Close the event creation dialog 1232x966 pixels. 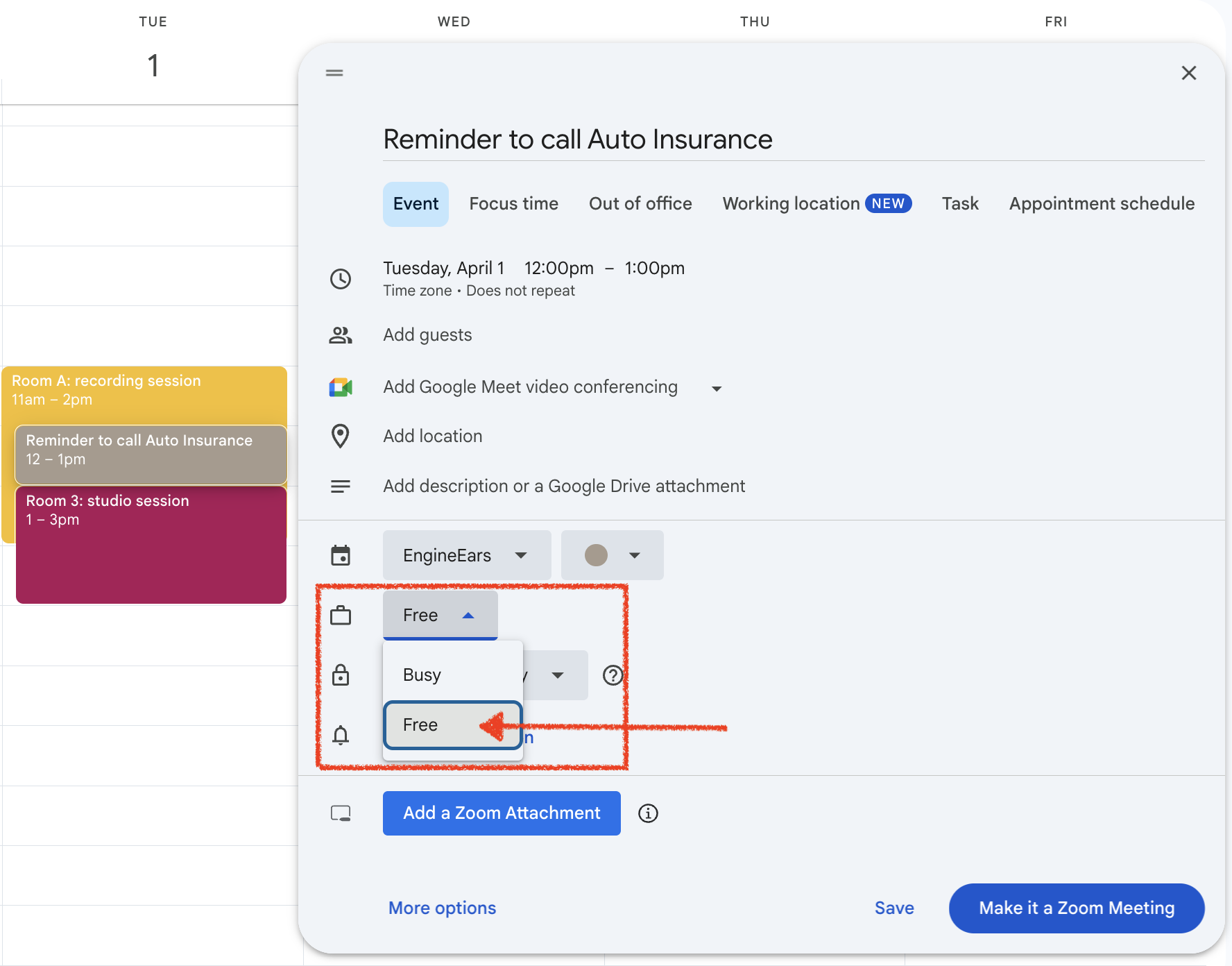tap(1188, 73)
